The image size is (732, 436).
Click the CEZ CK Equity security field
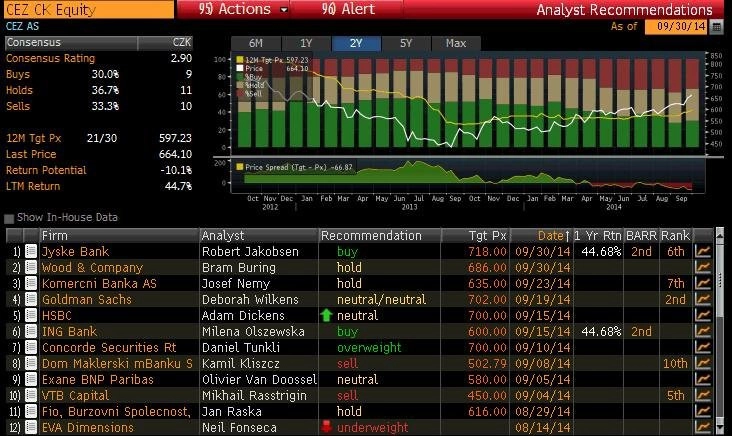pos(89,9)
